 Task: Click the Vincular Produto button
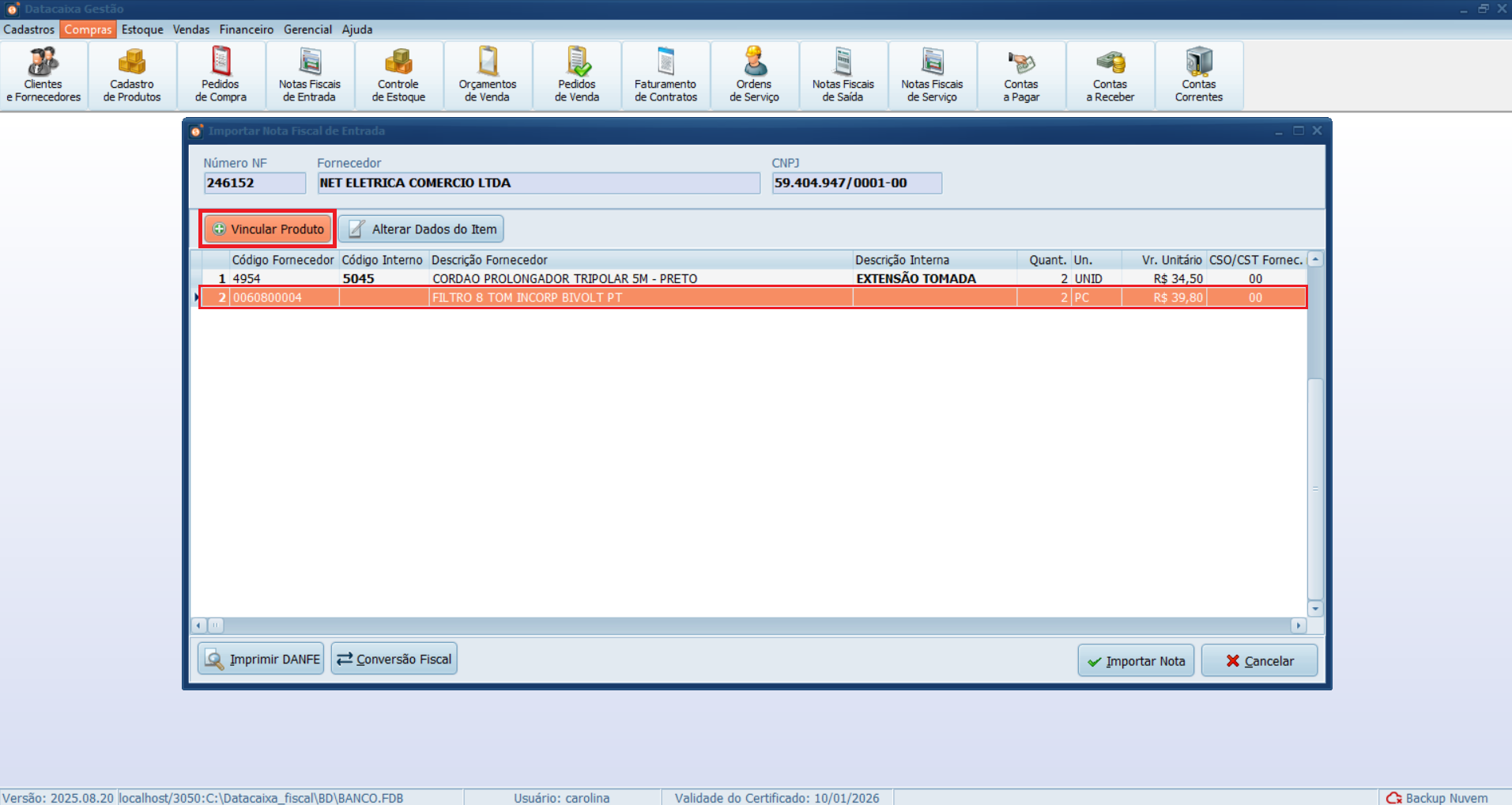pos(267,229)
